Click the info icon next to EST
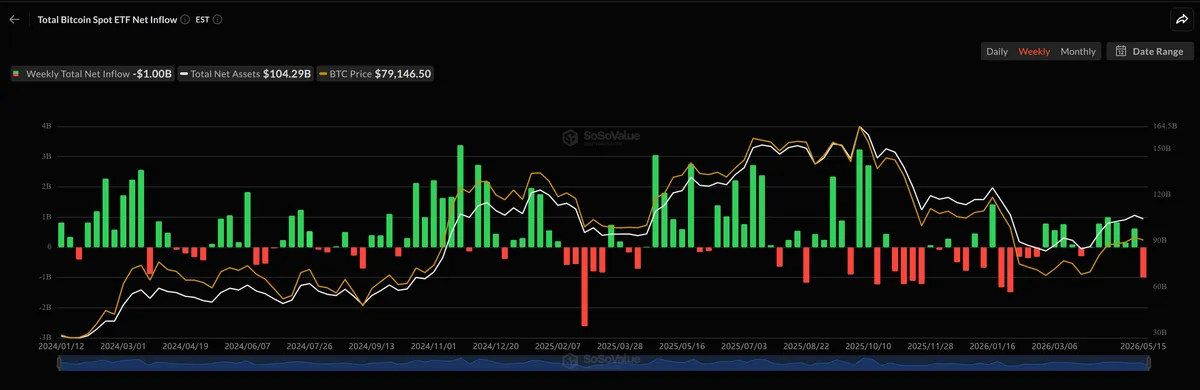Screen dimensions: 1200x390 218,19
